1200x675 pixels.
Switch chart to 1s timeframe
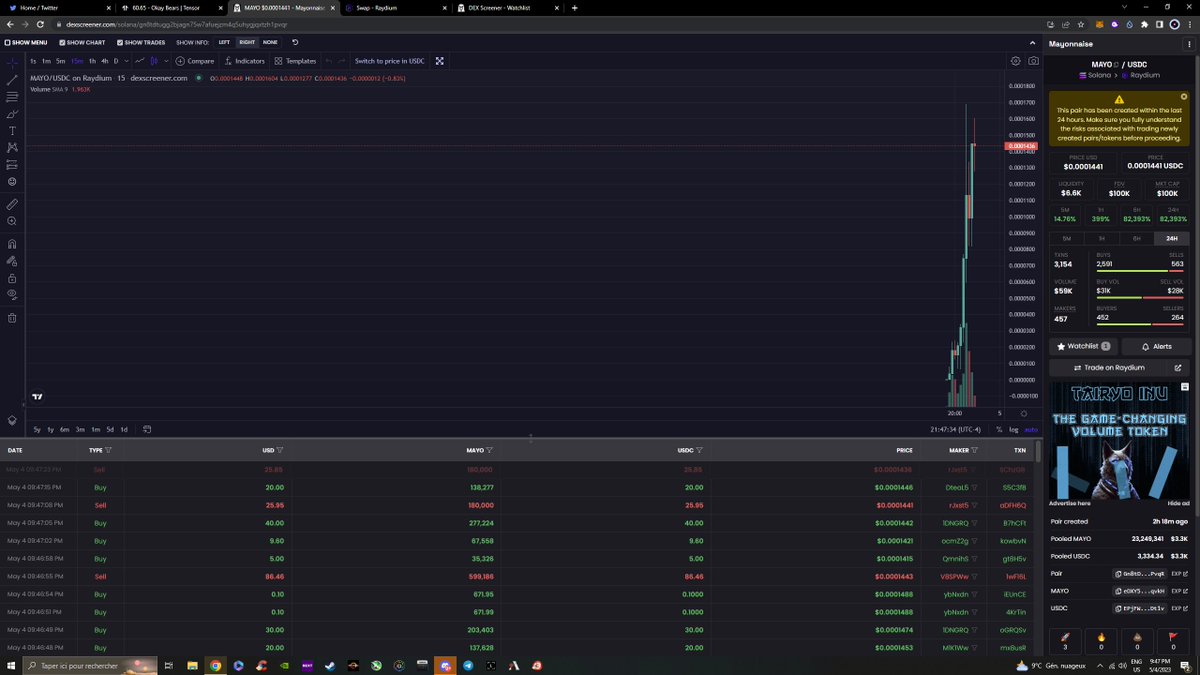tap(33, 61)
